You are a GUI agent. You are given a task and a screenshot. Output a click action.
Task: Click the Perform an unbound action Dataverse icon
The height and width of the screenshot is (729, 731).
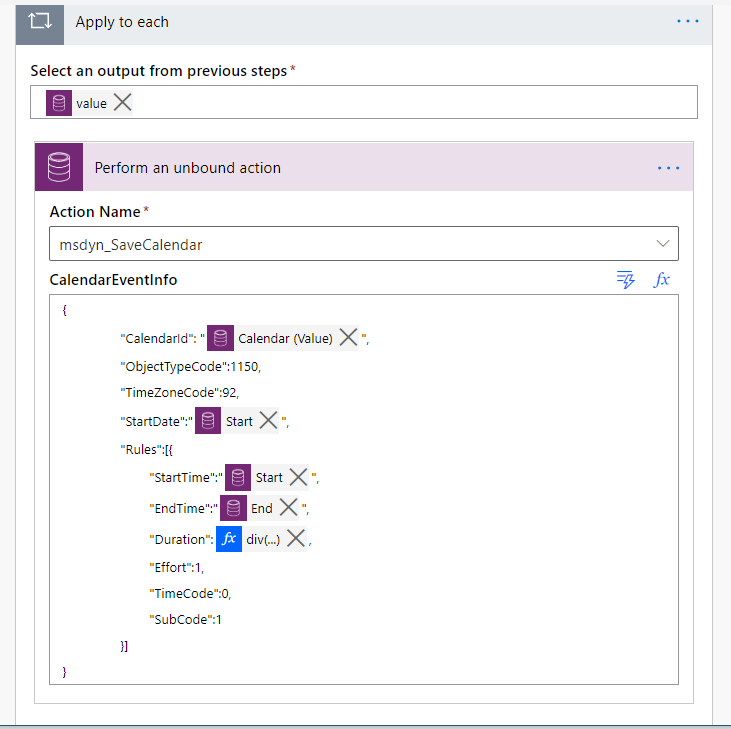point(59,167)
